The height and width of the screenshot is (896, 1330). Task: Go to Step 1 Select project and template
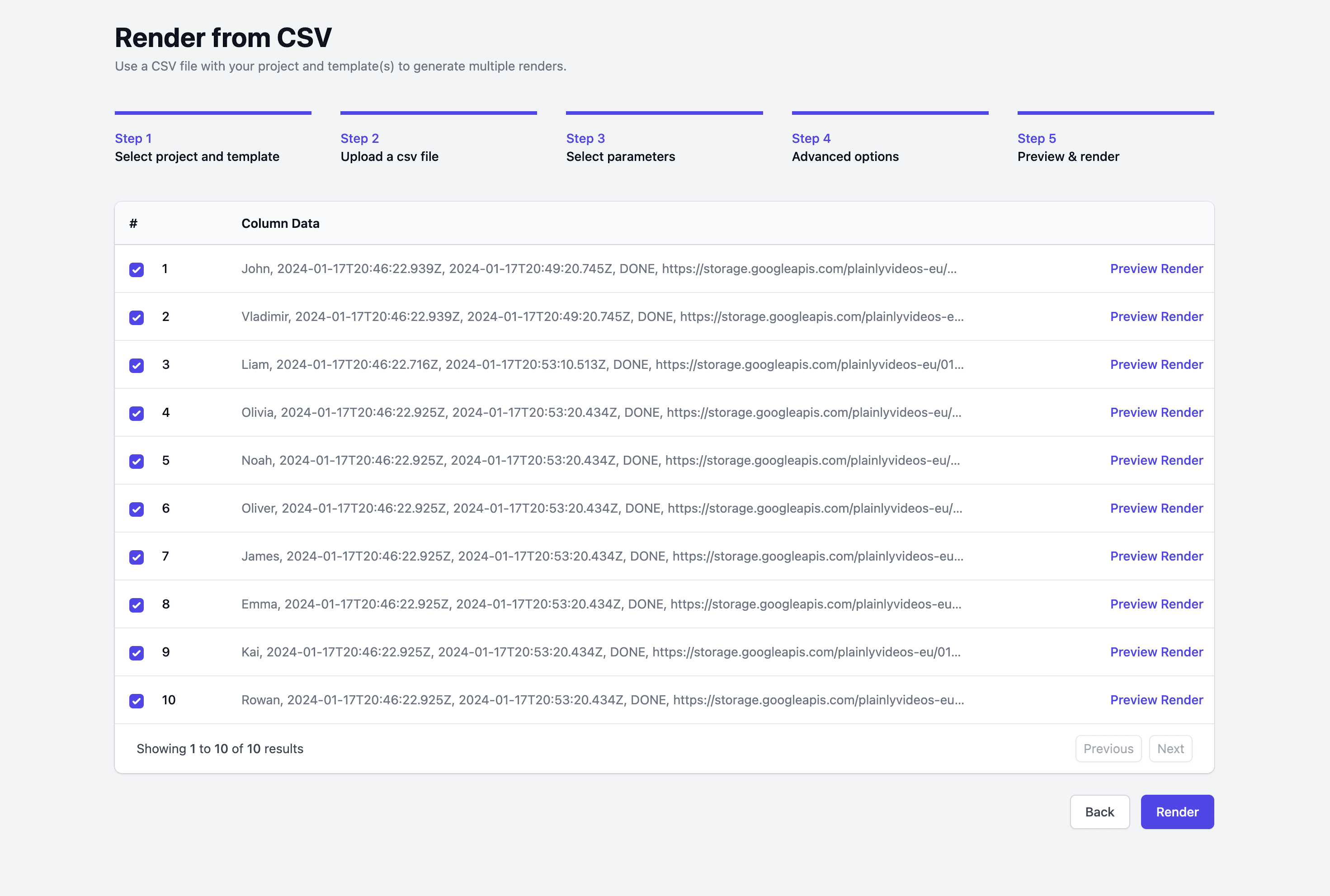(197, 147)
